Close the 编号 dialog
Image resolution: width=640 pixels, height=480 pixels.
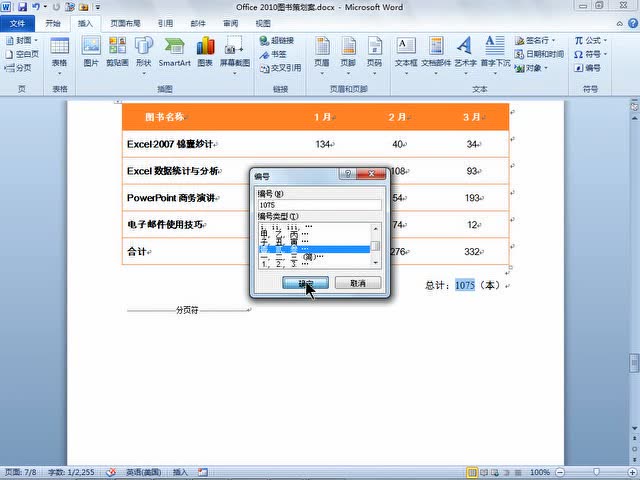tap(371, 174)
